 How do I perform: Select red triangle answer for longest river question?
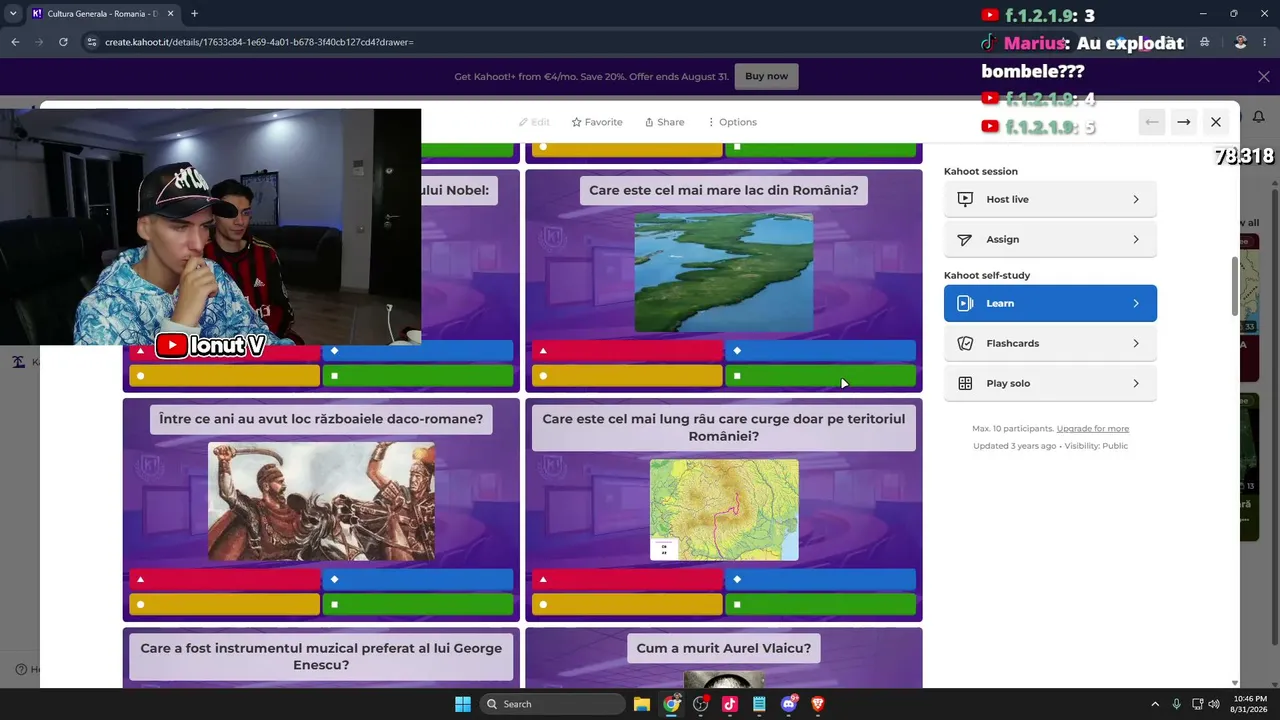[x=626, y=579]
